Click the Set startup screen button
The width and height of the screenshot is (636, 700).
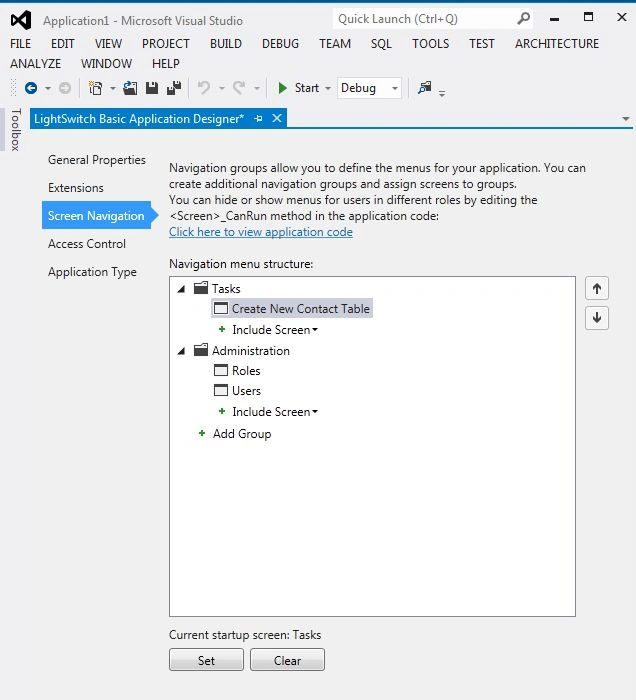tap(206, 660)
